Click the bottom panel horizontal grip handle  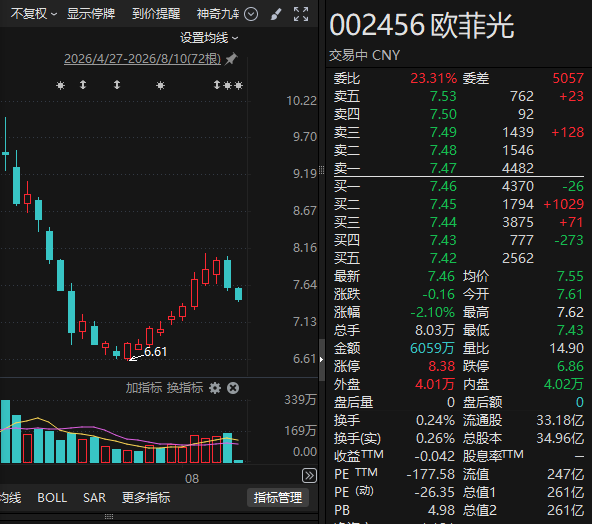click(x=109, y=516)
